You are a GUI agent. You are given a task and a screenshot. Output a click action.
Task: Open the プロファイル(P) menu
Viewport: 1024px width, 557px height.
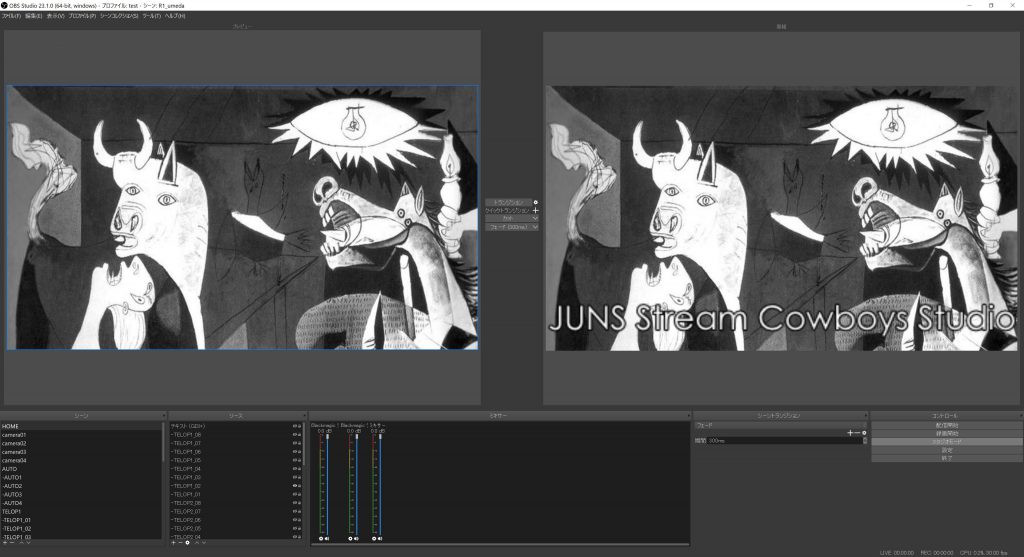[x=82, y=16]
